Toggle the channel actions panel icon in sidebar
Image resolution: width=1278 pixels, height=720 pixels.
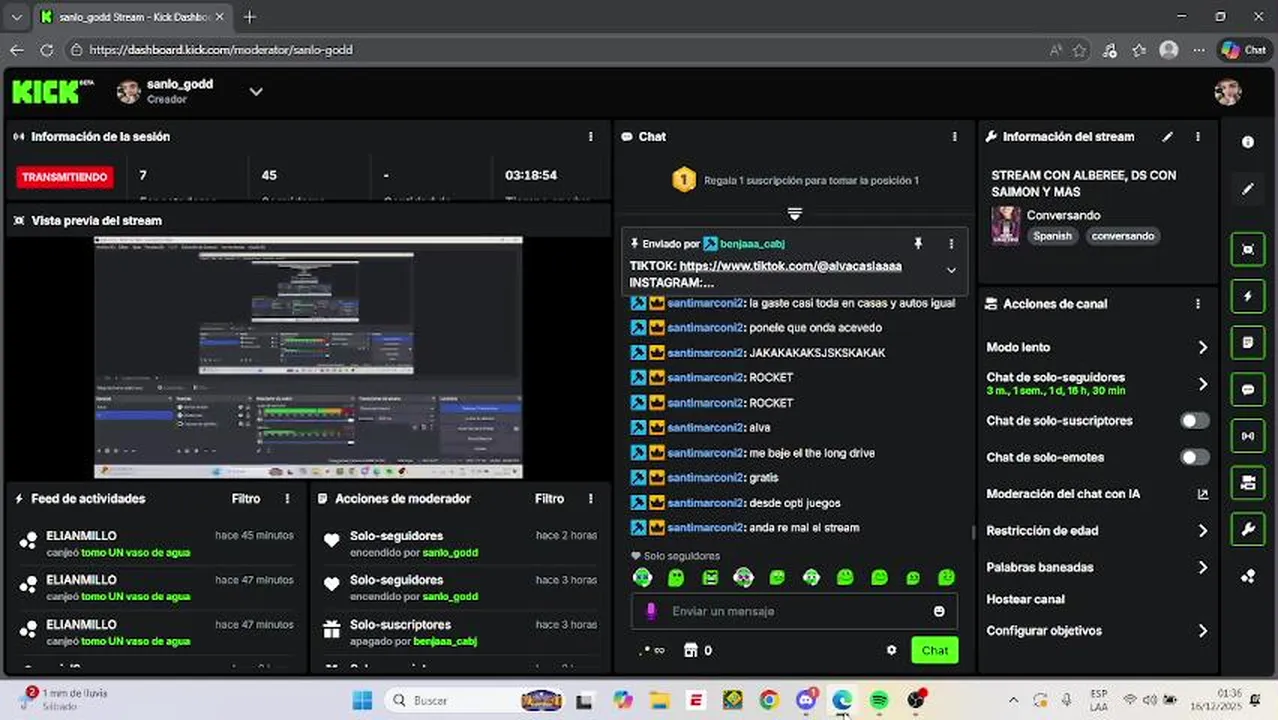(x=1248, y=483)
